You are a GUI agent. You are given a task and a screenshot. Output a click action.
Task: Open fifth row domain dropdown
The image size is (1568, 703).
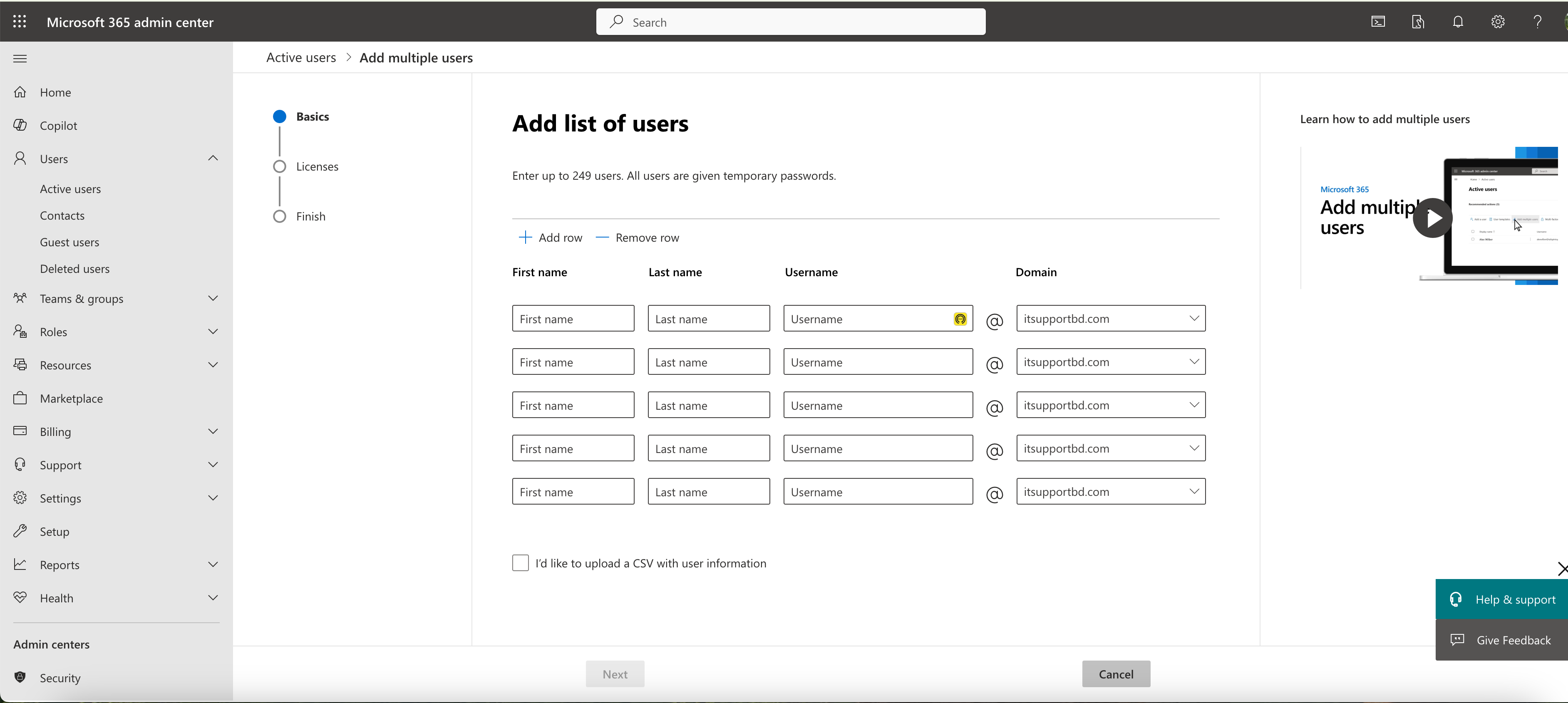click(x=1111, y=491)
